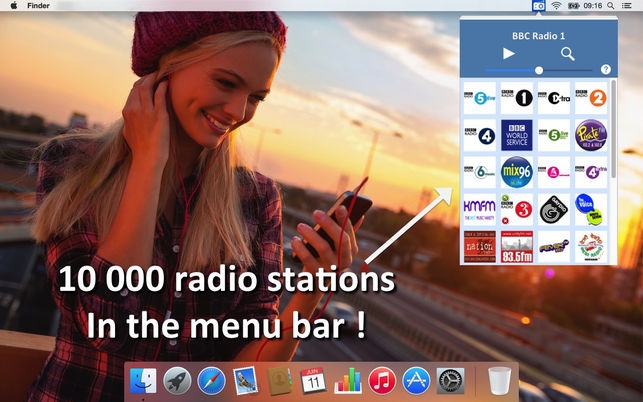Open the Apple menu

pyautogui.click(x=14, y=5)
